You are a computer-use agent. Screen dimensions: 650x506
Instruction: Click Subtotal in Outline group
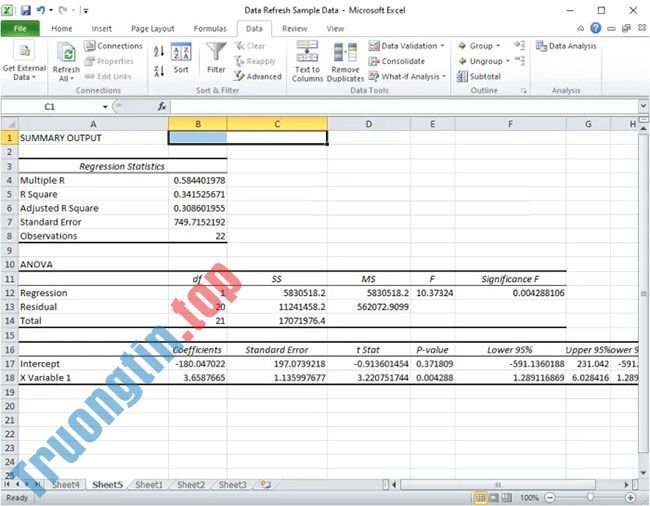479,76
